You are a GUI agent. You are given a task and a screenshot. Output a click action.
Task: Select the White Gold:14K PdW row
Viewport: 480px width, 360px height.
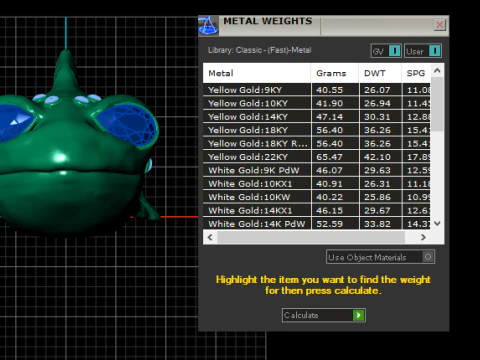click(317, 224)
